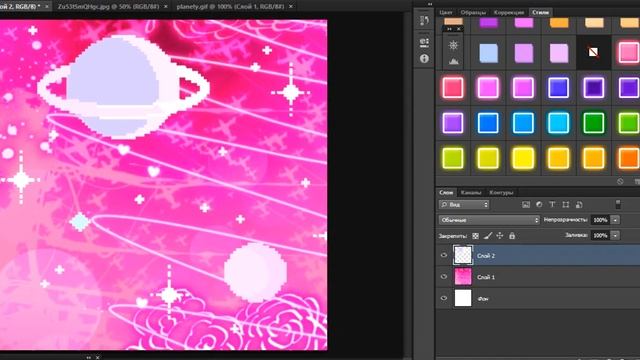Screen dimensions: 640x360
Task: Select the Фон white layer thumbnail
Action: [463, 298]
